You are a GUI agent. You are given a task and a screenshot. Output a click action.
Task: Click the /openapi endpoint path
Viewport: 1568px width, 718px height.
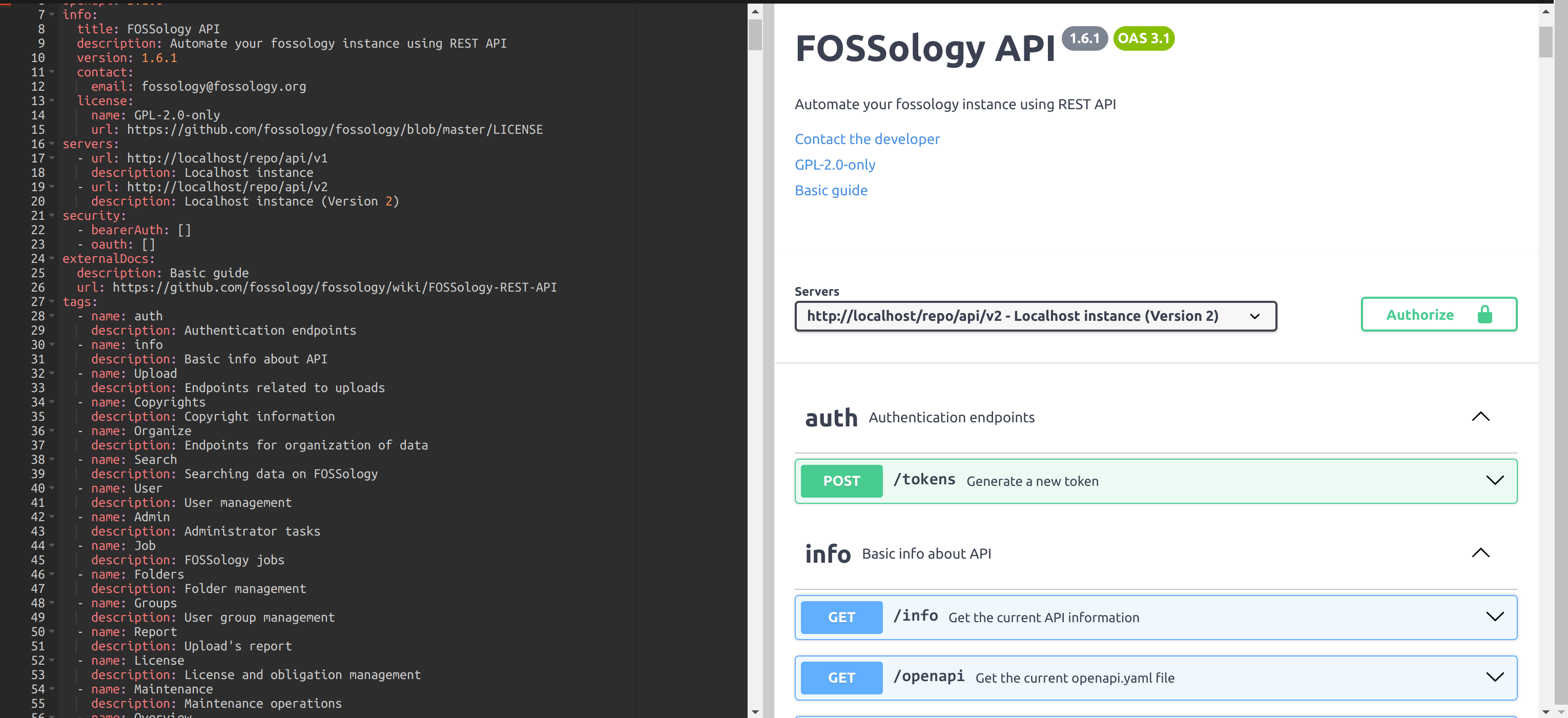tap(929, 676)
